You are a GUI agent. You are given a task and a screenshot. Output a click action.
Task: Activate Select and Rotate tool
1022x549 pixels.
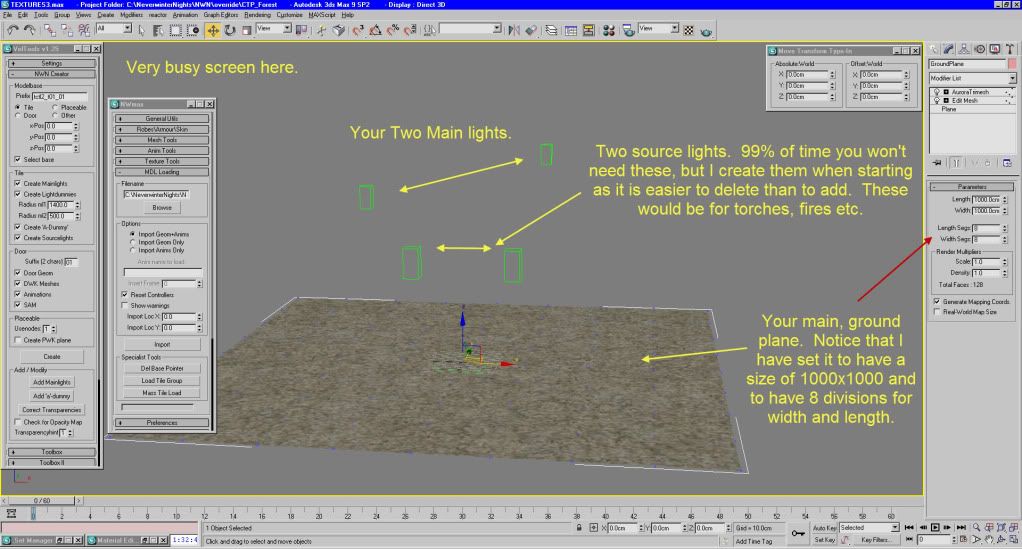point(230,30)
